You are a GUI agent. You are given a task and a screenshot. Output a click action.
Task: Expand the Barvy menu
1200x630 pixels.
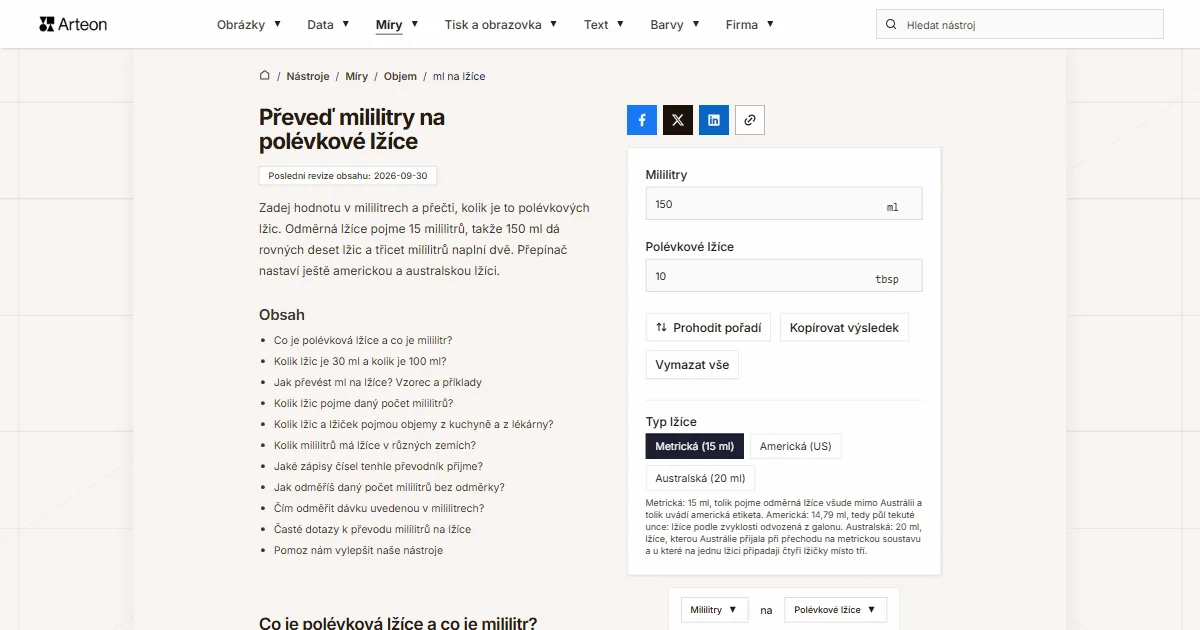click(x=675, y=25)
